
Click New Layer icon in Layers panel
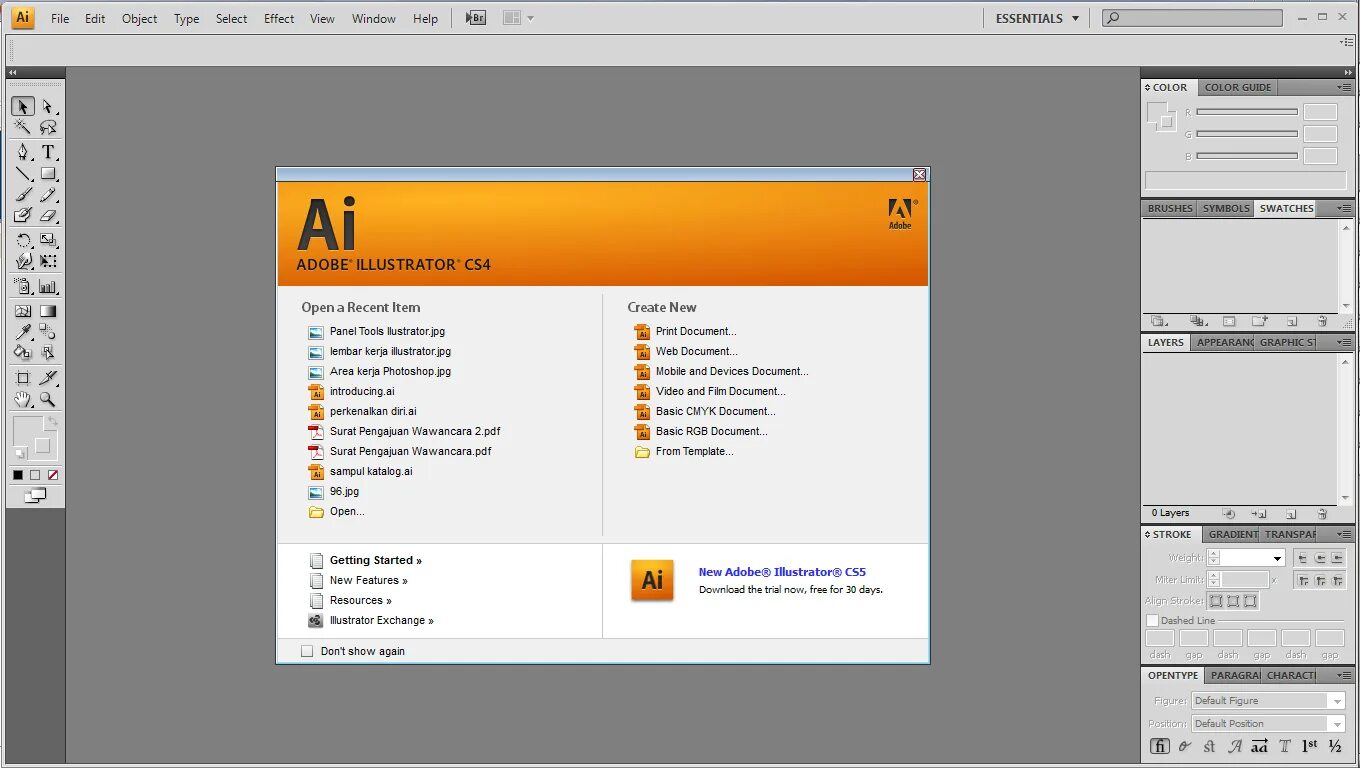coord(1291,513)
